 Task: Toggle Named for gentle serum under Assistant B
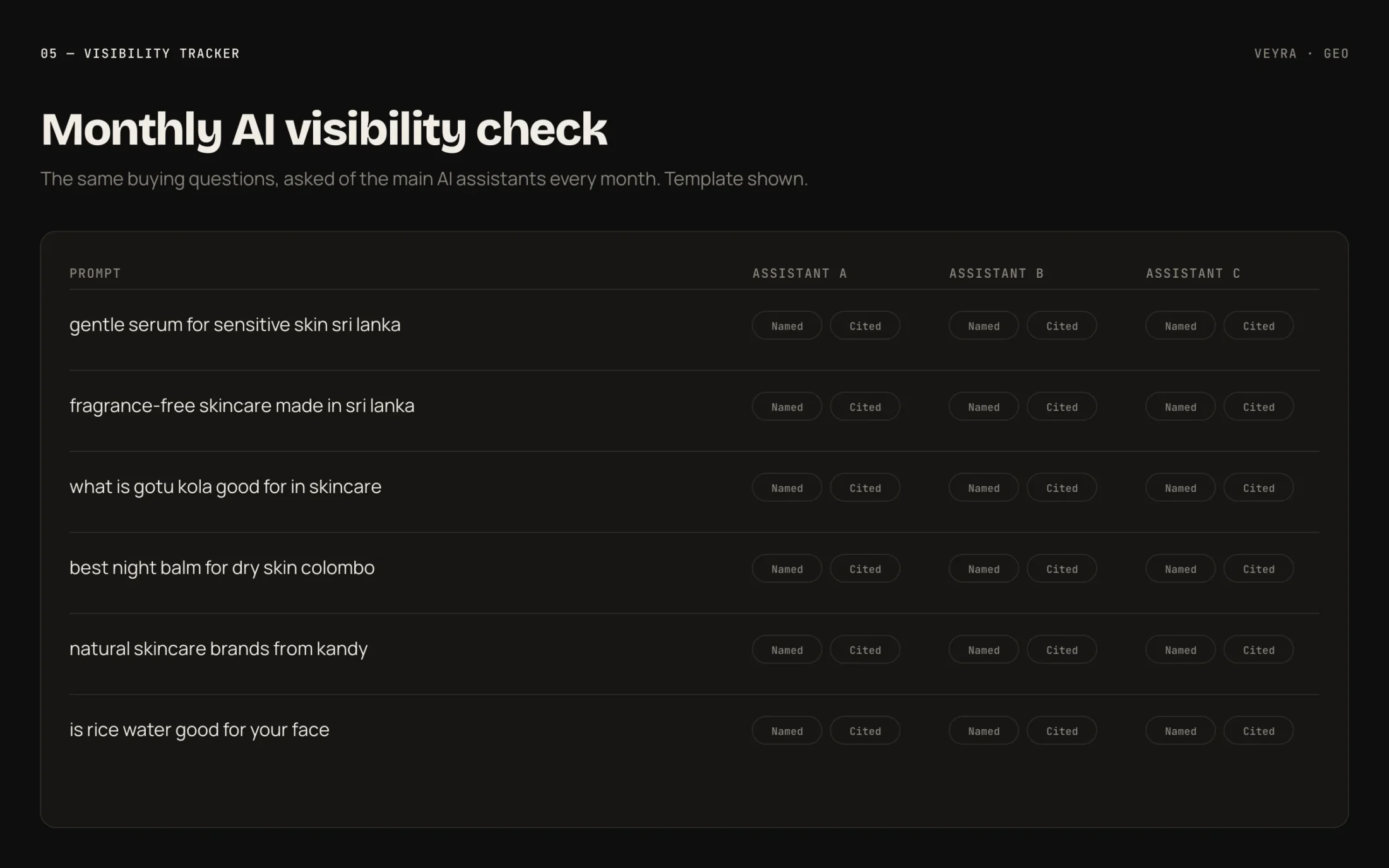tap(984, 326)
